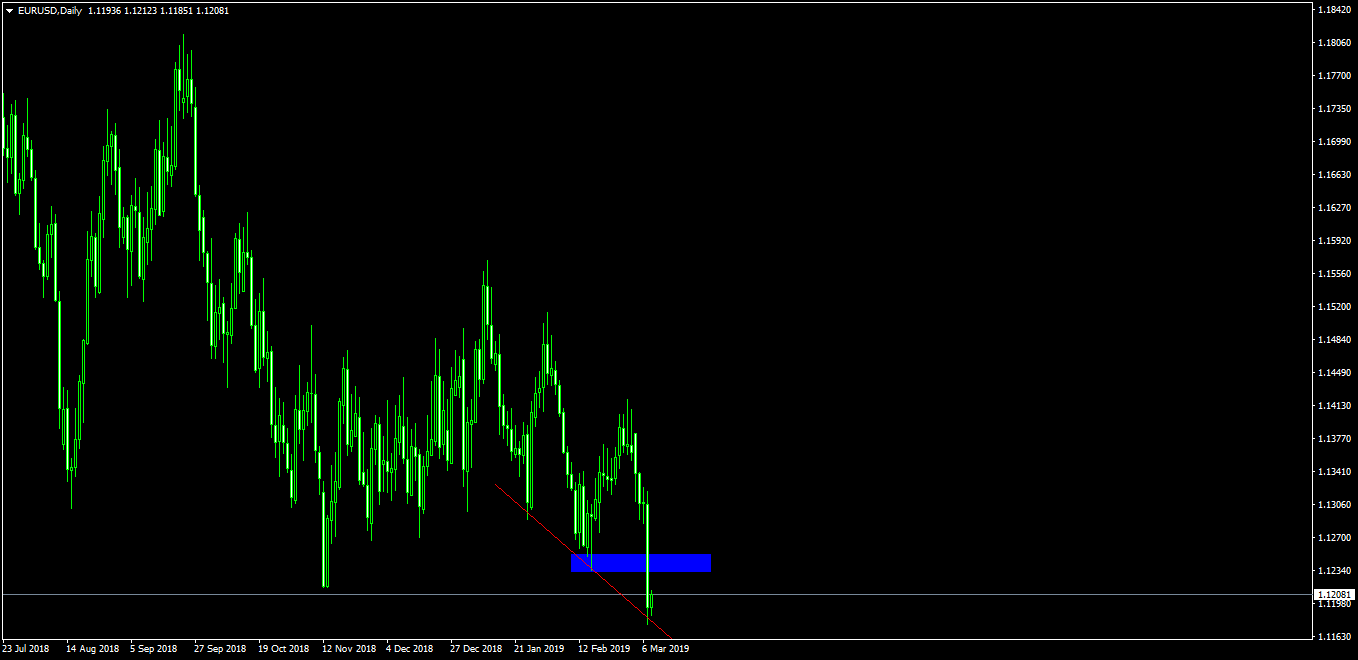Click the current price tag 1.12081 on axis
Image resolution: width=1358 pixels, height=660 pixels.
pyautogui.click(x=1334, y=594)
